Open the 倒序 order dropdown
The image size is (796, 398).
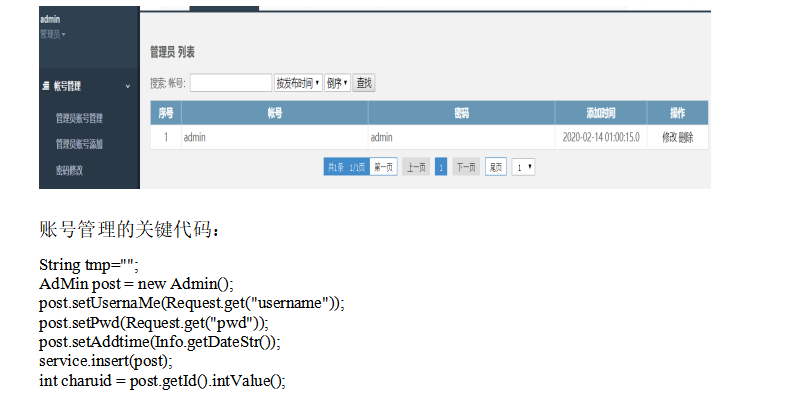338,83
